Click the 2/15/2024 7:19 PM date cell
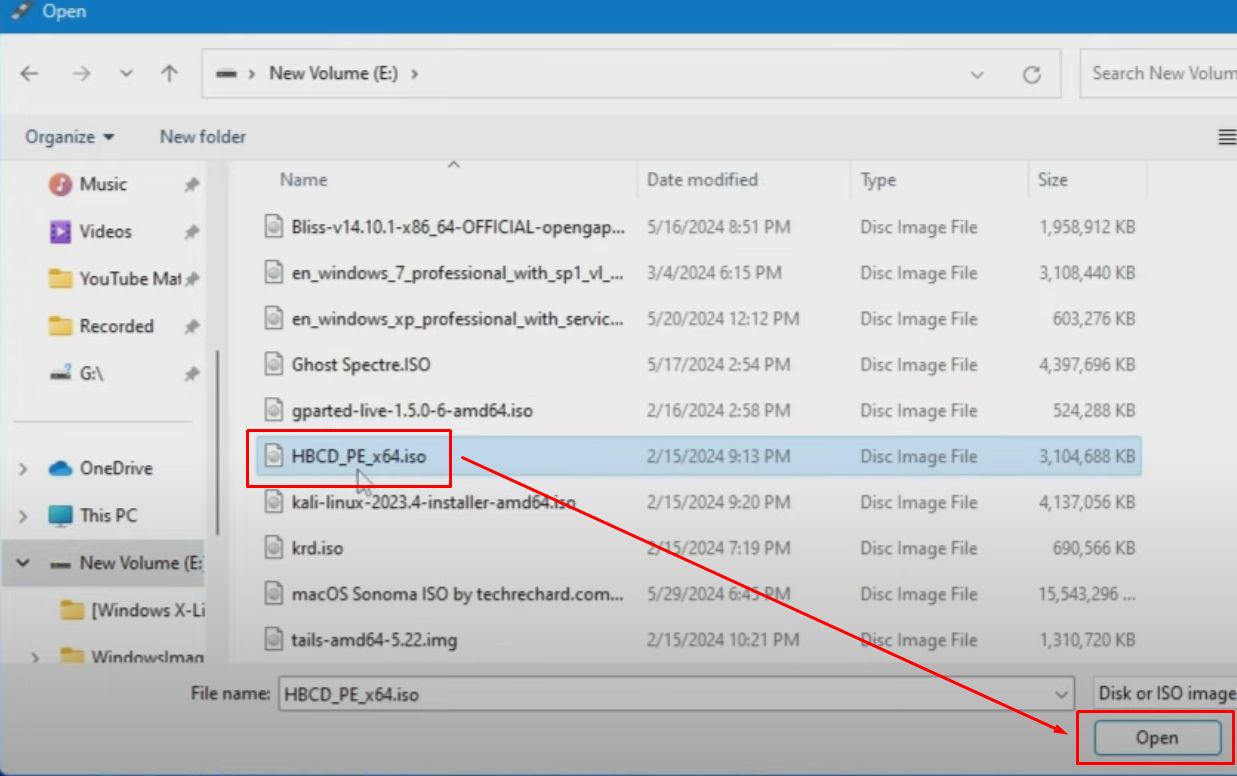 click(718, 548)
